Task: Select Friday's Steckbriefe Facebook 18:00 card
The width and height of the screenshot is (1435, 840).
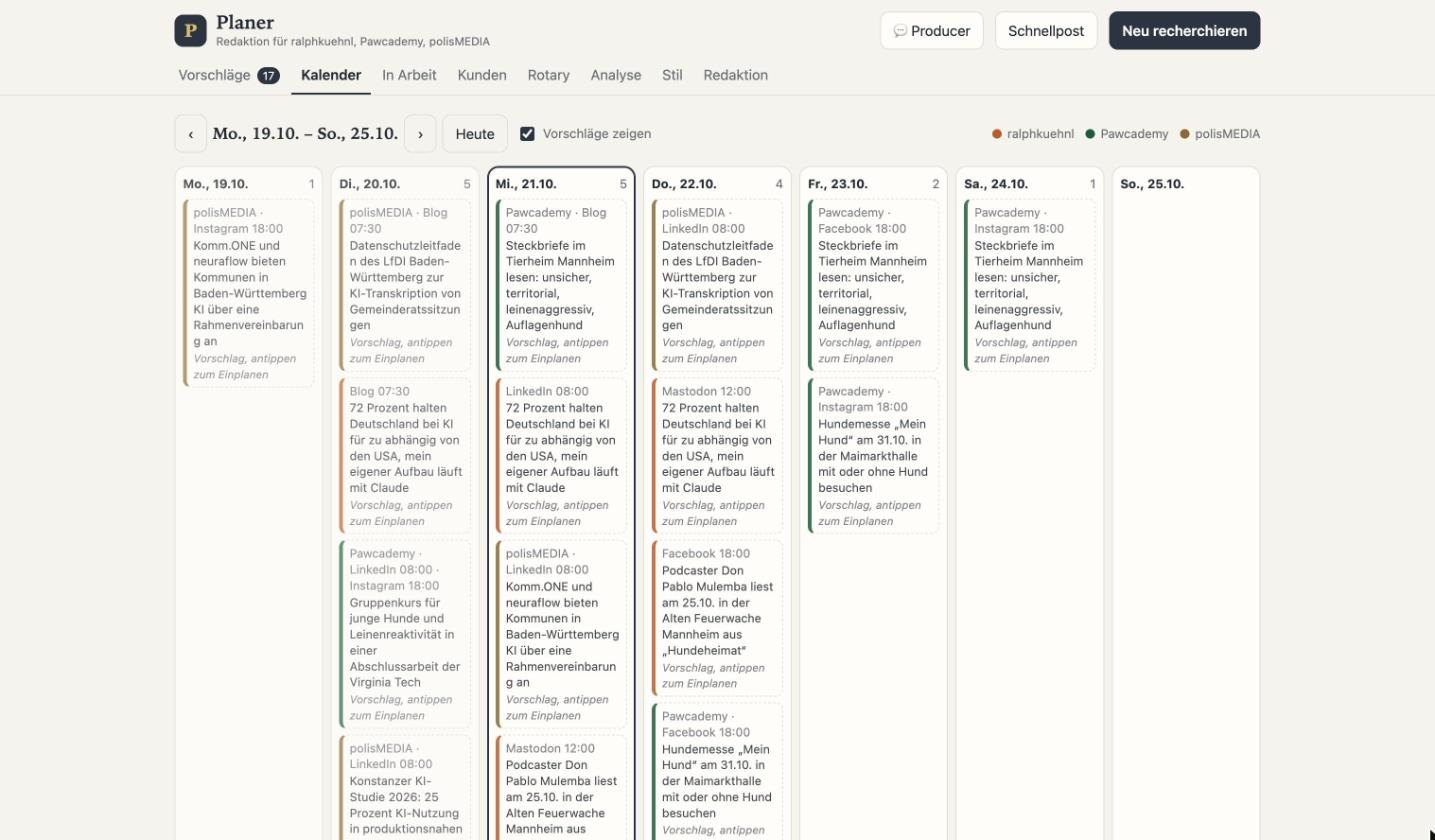Action: click(x=873, y=285)
